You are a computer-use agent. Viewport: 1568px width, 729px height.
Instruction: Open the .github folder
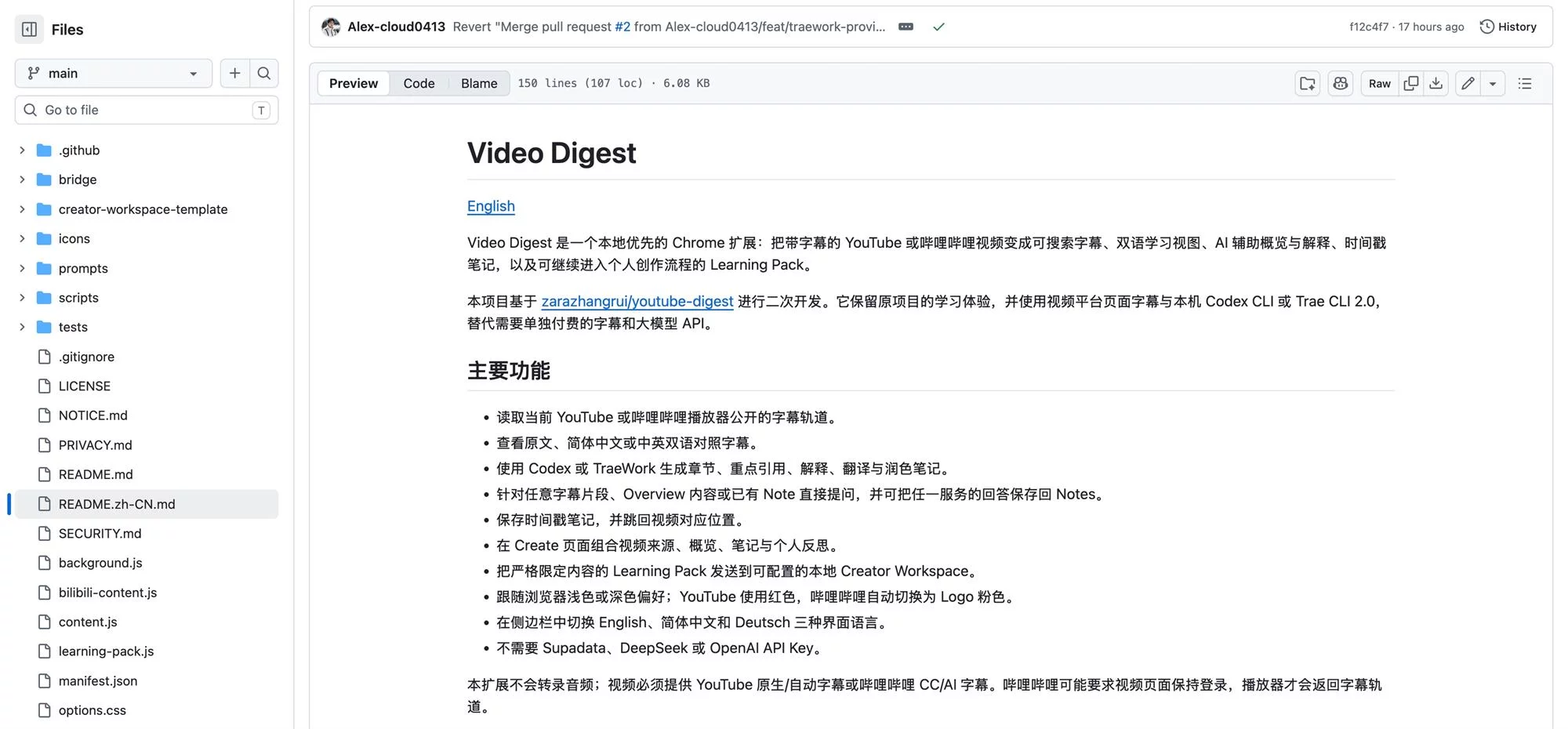pos(79,150)
